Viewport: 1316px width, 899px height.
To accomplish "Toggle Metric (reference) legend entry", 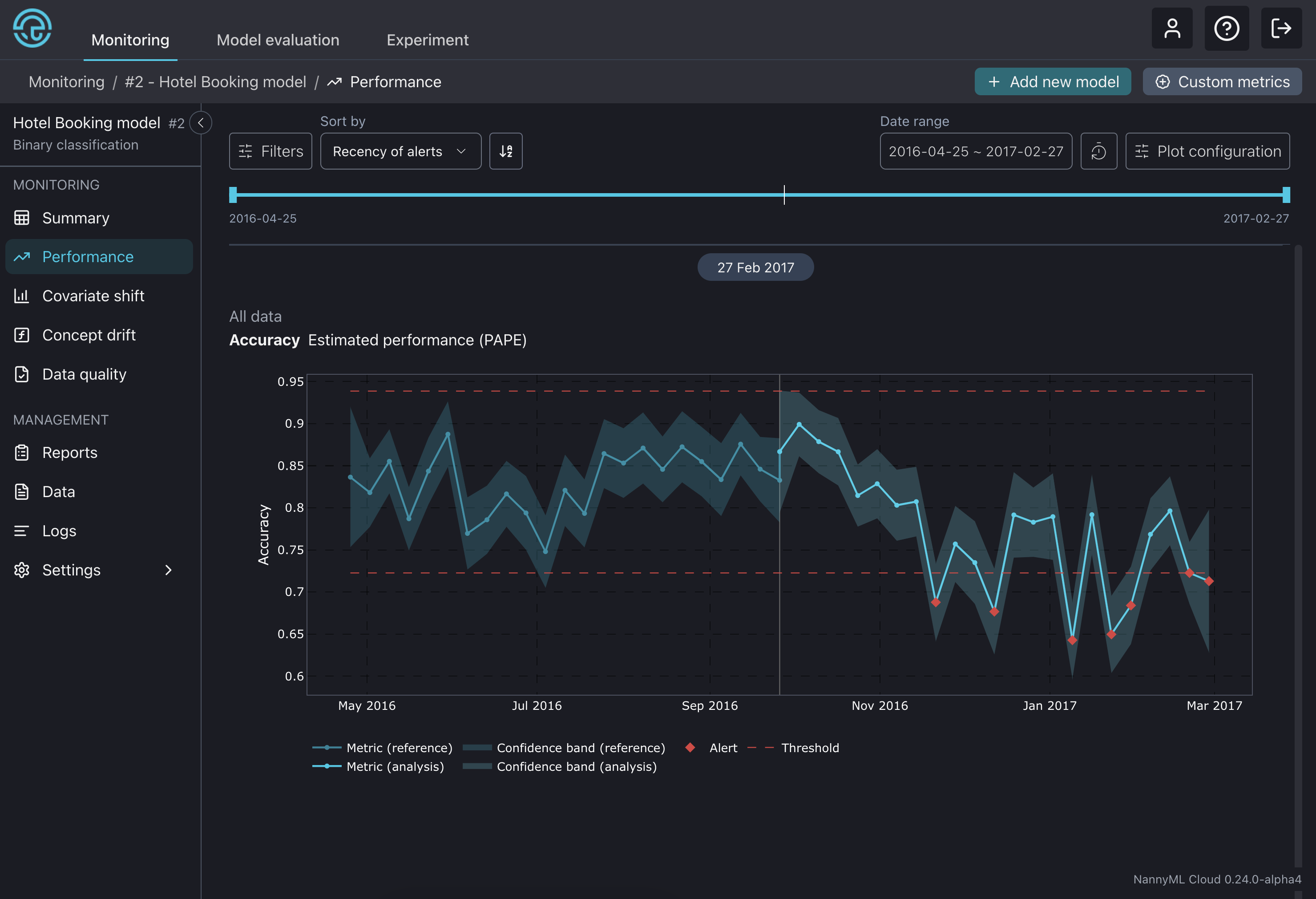I will [x=399, y=748].
